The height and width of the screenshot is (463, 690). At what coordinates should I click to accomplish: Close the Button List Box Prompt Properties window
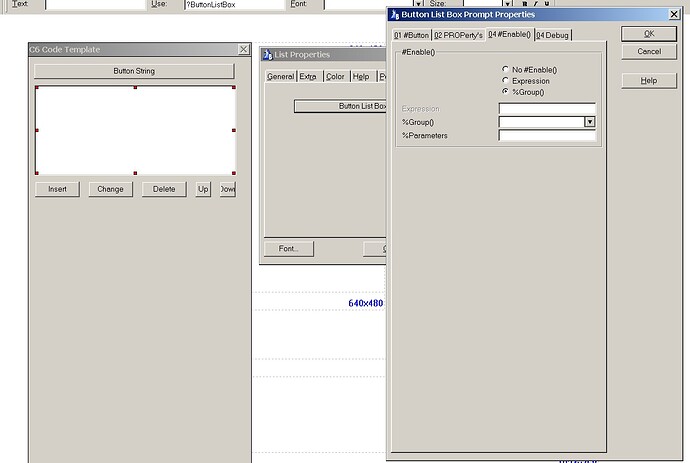pyautogui.click(x=674, y=15)
